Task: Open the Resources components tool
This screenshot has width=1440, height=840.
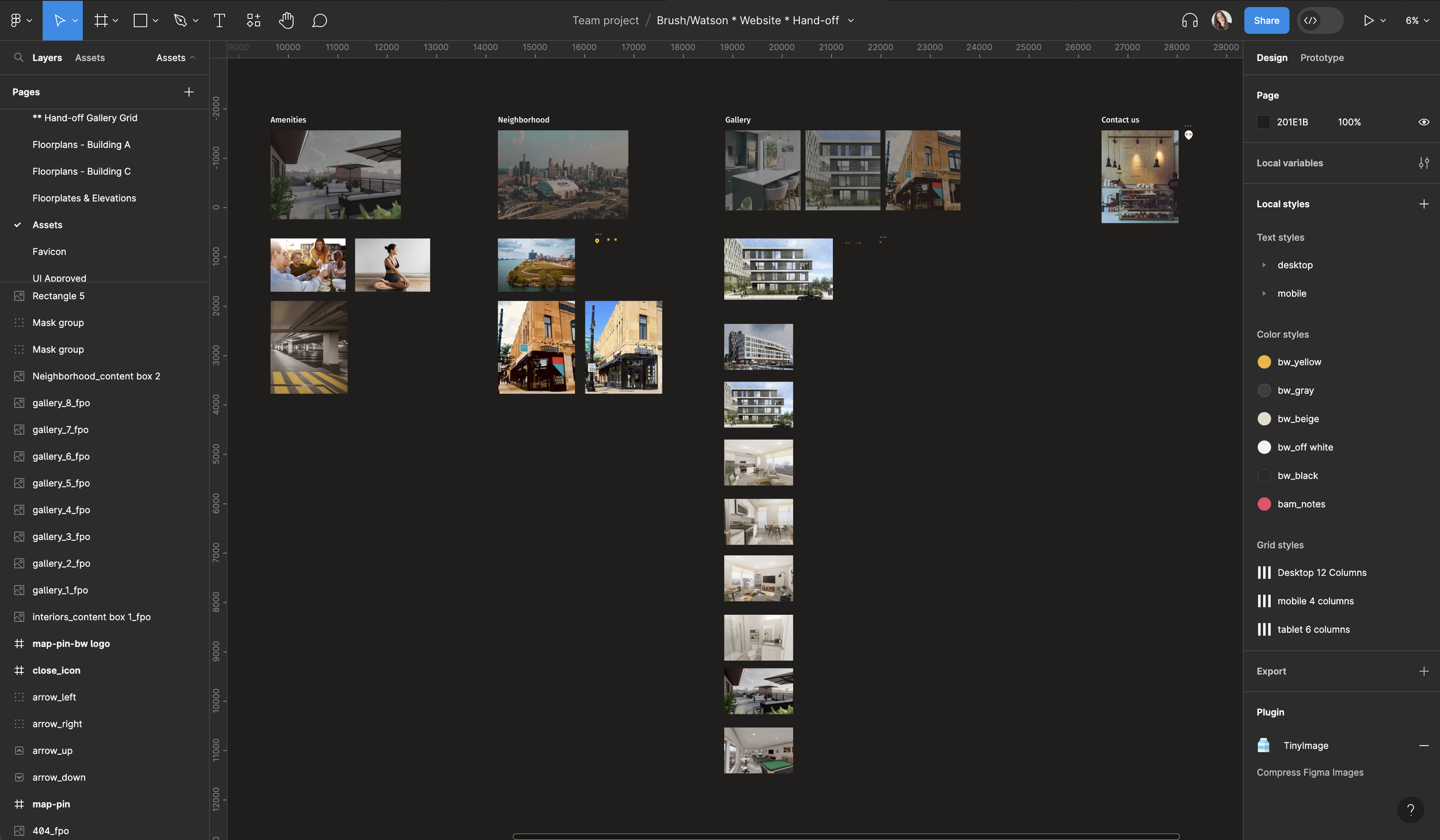Action: click(x=253, y=21)
